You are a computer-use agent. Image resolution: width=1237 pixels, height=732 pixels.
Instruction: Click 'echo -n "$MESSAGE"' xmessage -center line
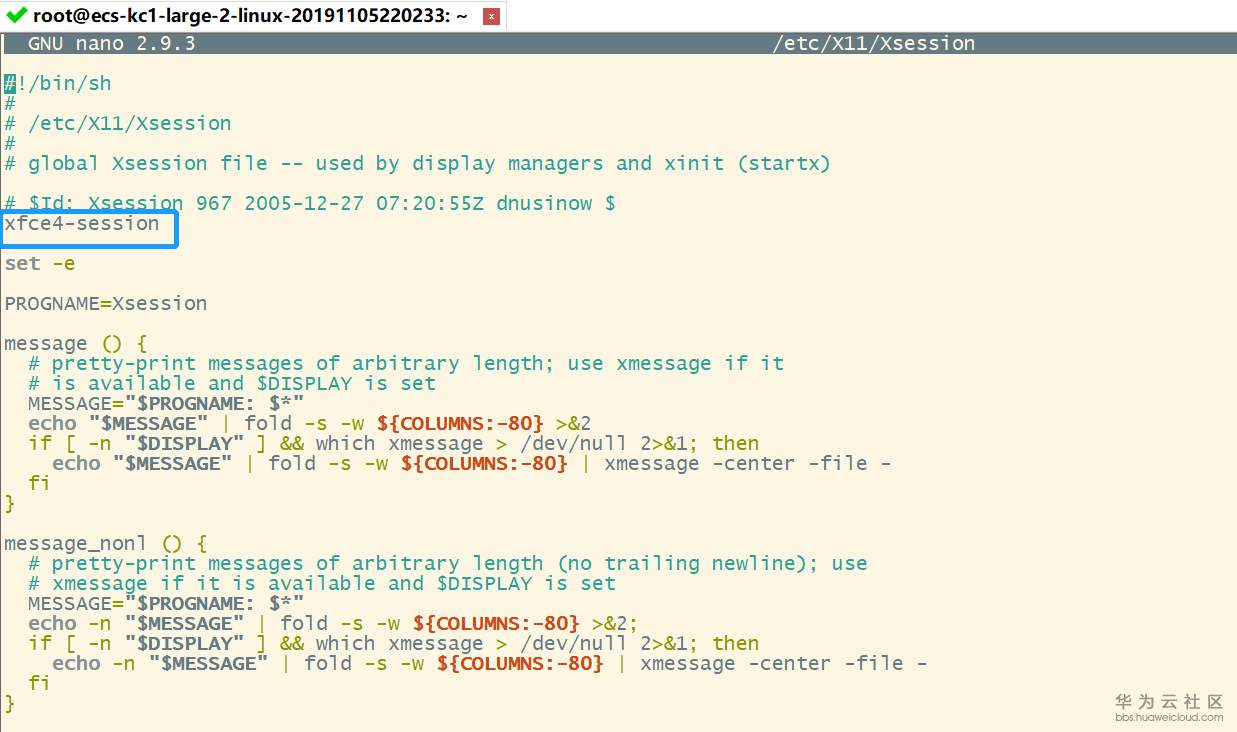[x=490, y=663]
